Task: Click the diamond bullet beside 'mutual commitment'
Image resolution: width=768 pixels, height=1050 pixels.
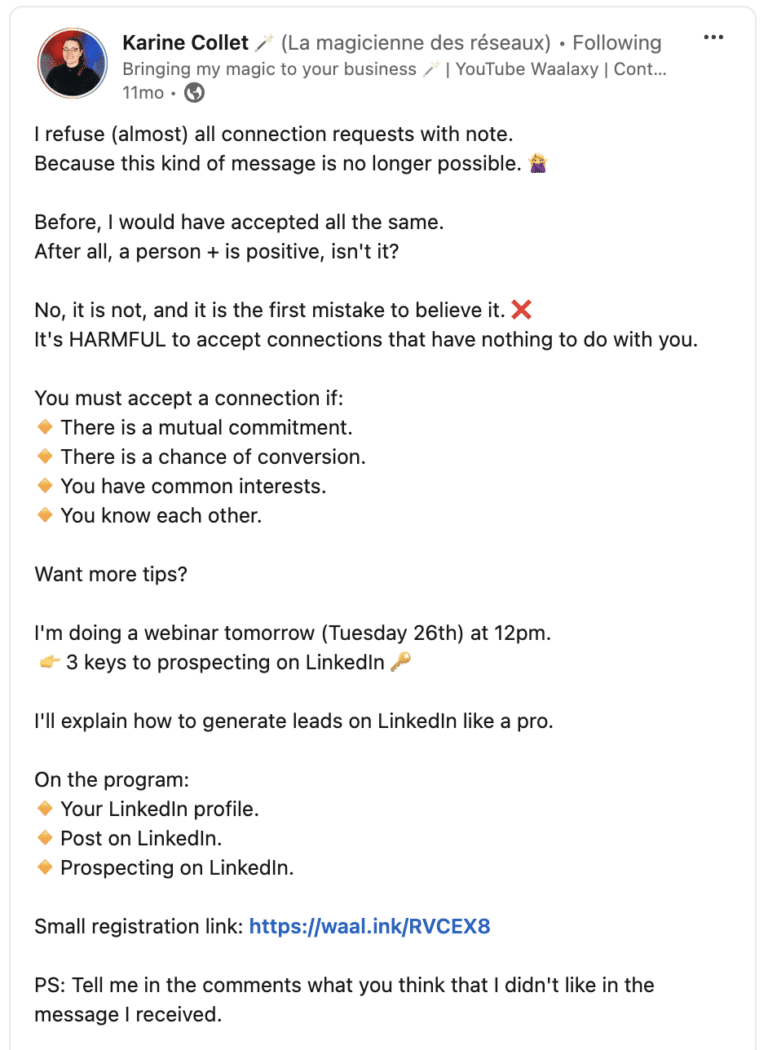Action: click(x=45, y=427)
